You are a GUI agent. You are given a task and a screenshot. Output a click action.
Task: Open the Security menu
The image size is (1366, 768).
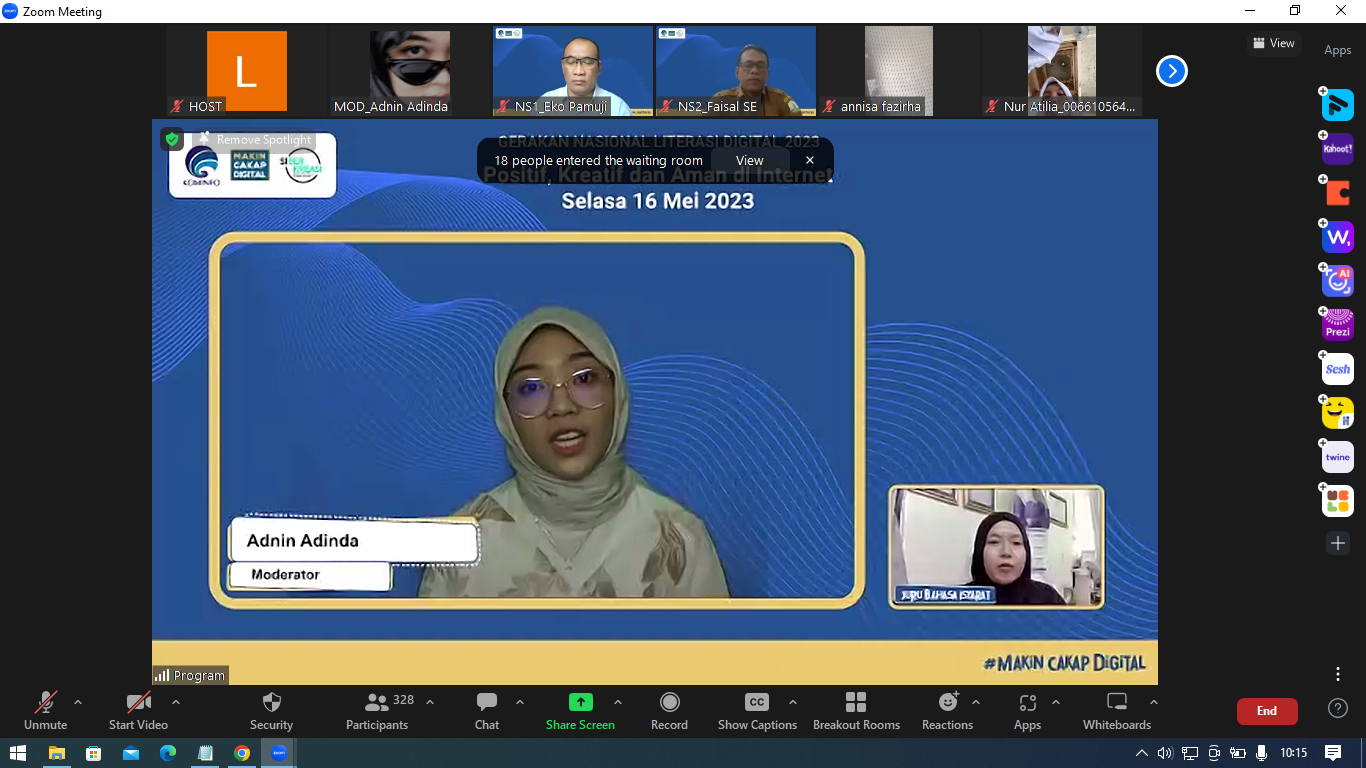point(271,711)
